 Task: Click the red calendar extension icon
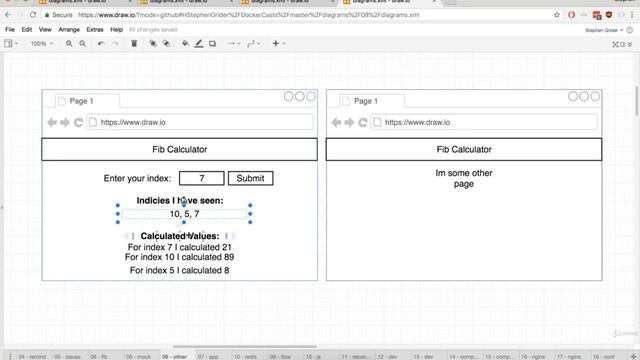[597, 15]
